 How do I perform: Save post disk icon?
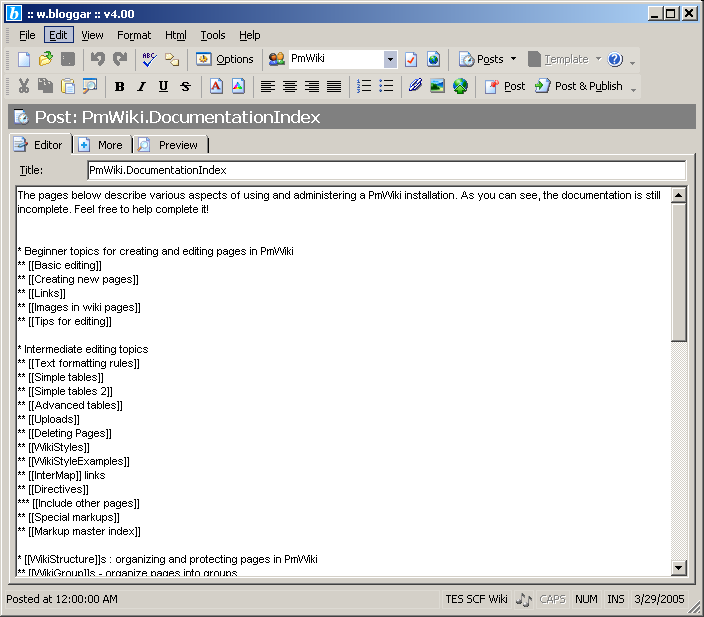coord(68,59)
